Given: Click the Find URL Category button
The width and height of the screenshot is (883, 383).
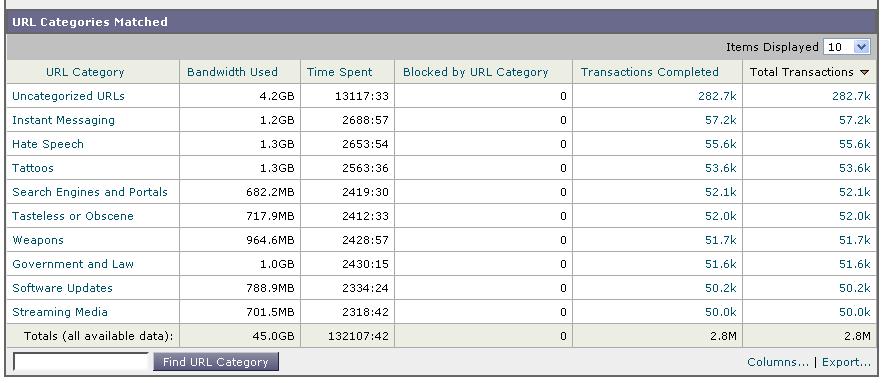Looking at the screenshot, I should (x=216, y=362).
